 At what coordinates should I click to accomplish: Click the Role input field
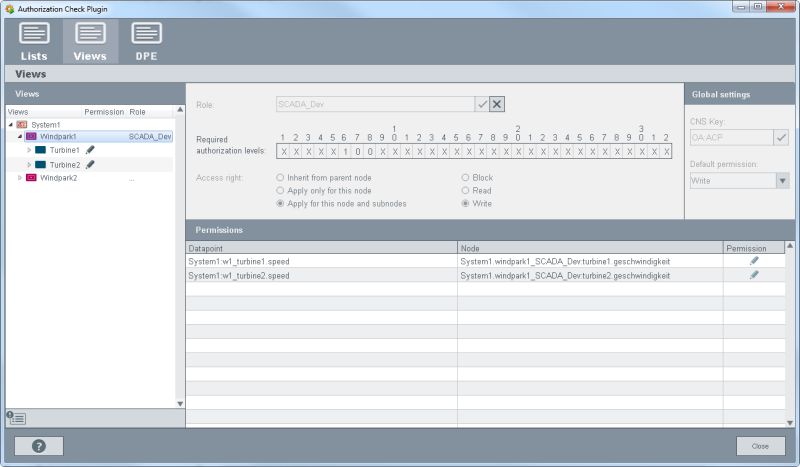374,104
